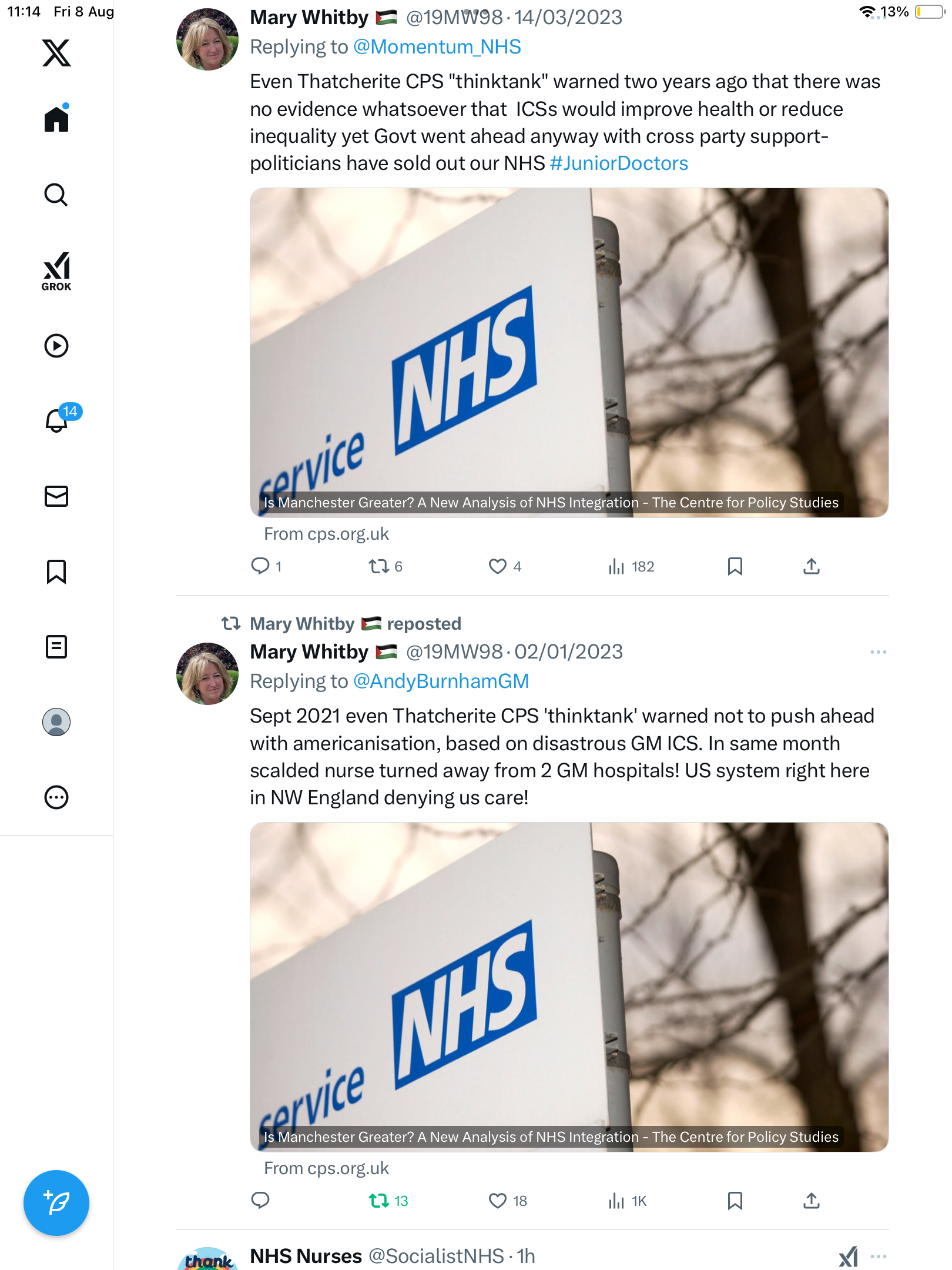Undo repost on AndyBurnhamGM reply
The height and width of the screenshot is (1270, 952).
click(379, 1201)
